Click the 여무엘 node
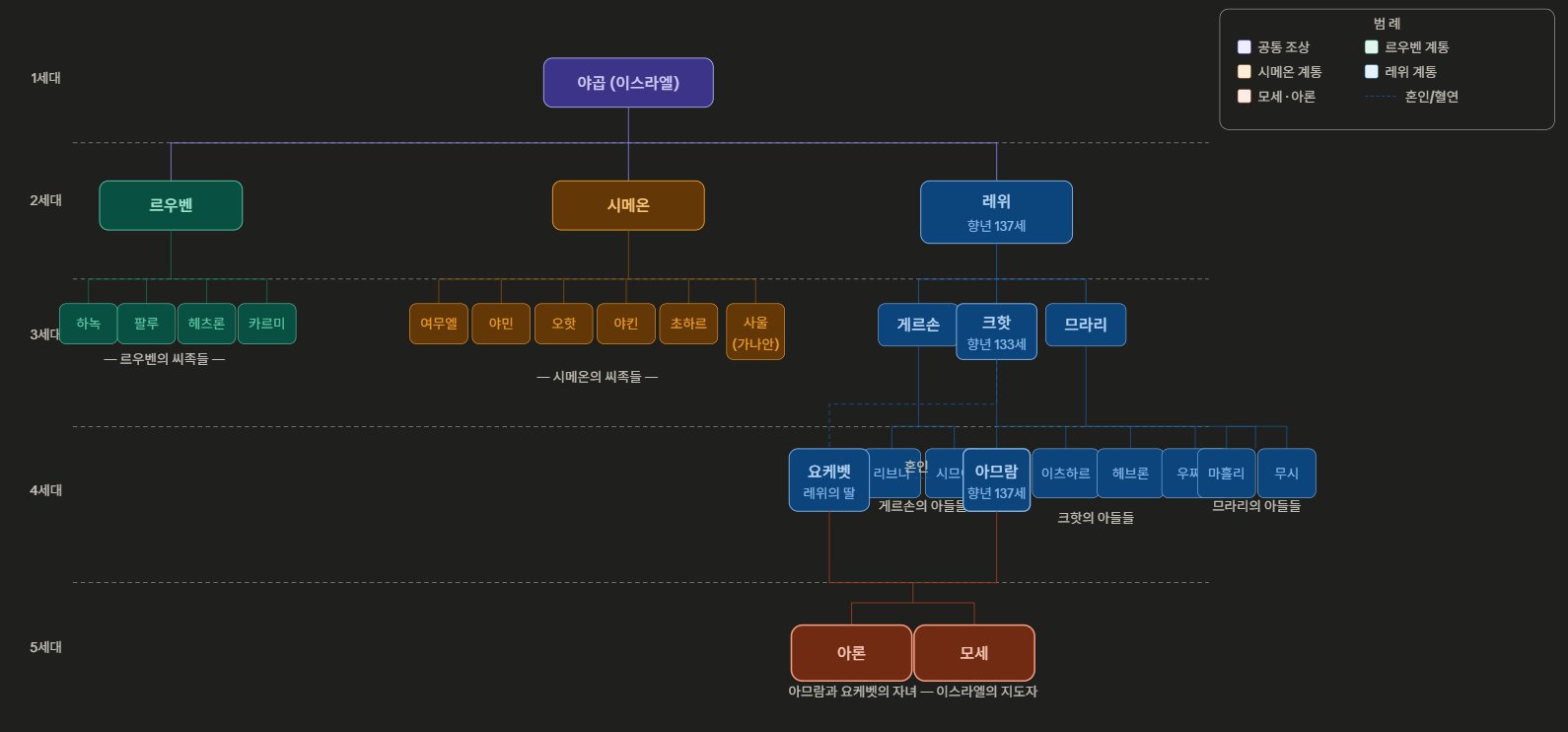This screenshot has height=732, width=1568. tap(439, 324)
